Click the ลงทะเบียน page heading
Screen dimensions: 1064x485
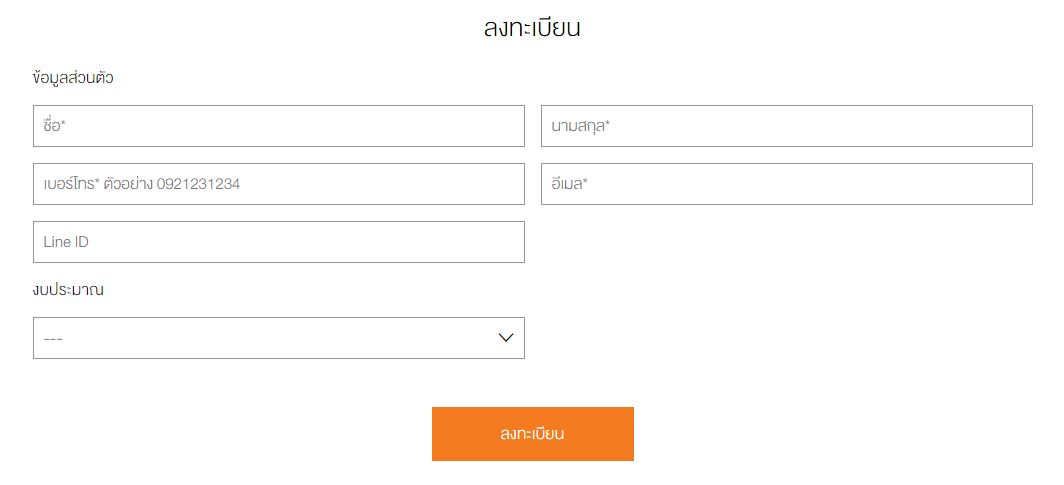tap(532, 28)
